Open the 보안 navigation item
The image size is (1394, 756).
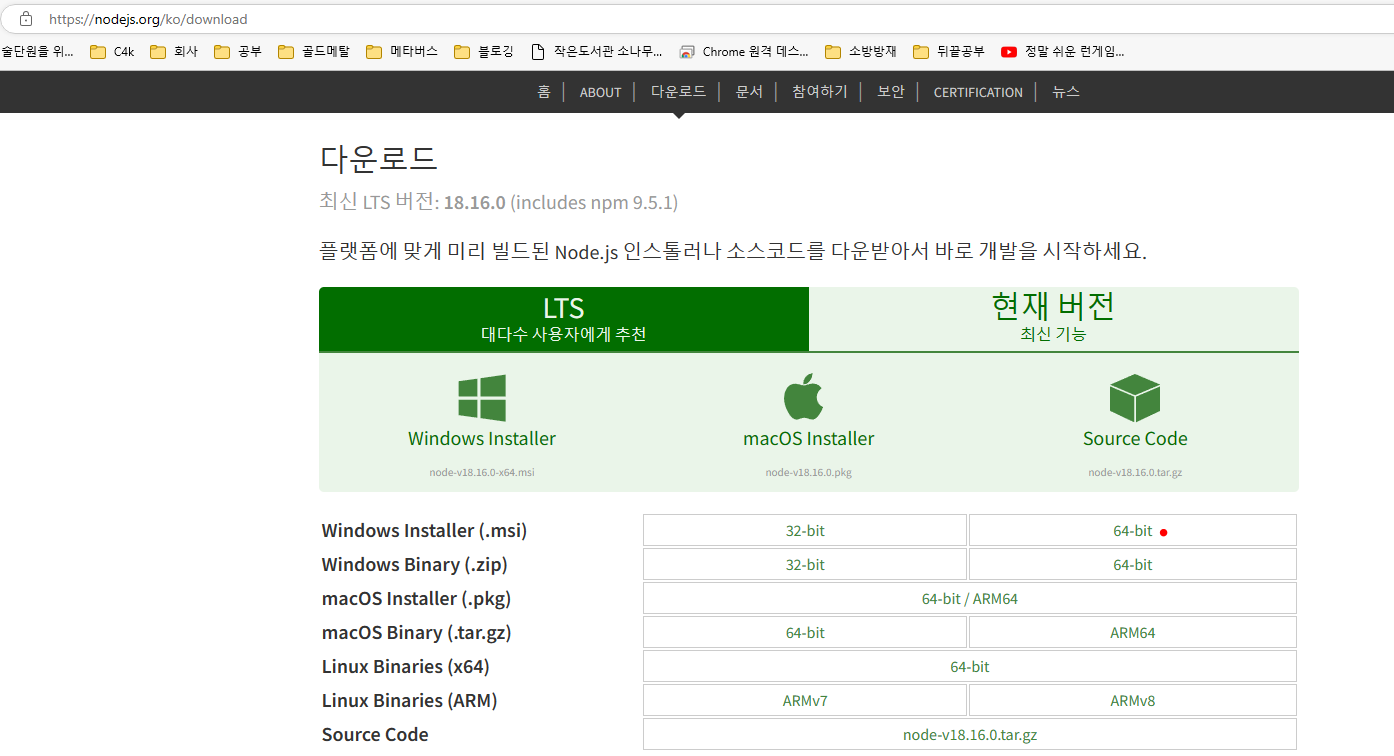tap(891, 92)
